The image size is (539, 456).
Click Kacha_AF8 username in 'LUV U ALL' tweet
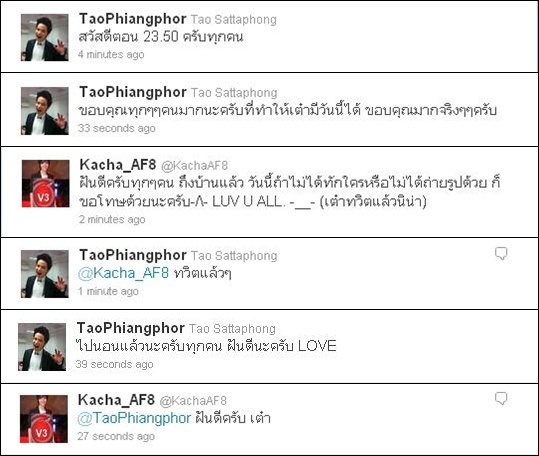pyautogui.click(x=118, y=165)
